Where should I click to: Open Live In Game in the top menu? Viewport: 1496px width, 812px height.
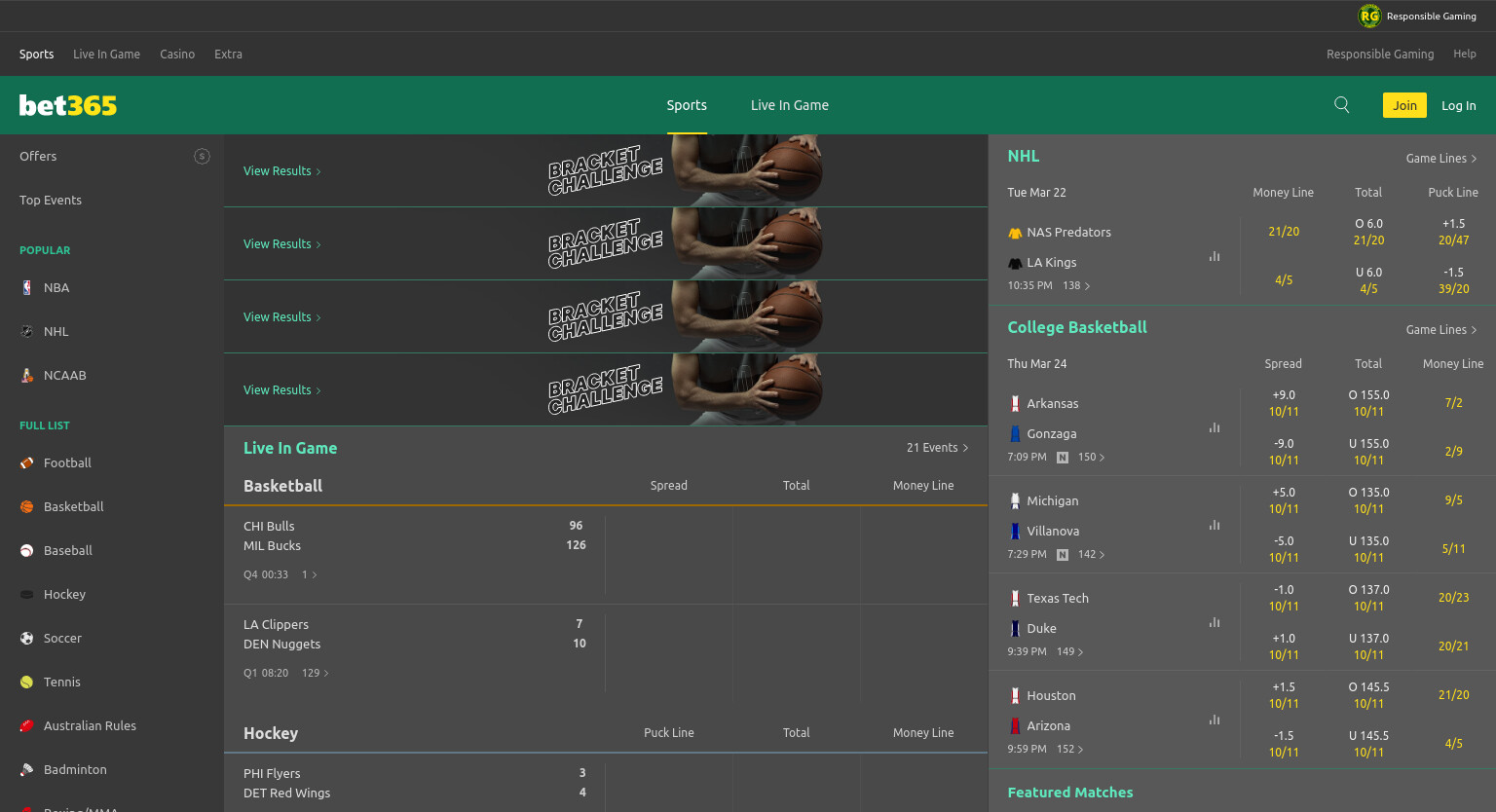click(x=106, y=55)
